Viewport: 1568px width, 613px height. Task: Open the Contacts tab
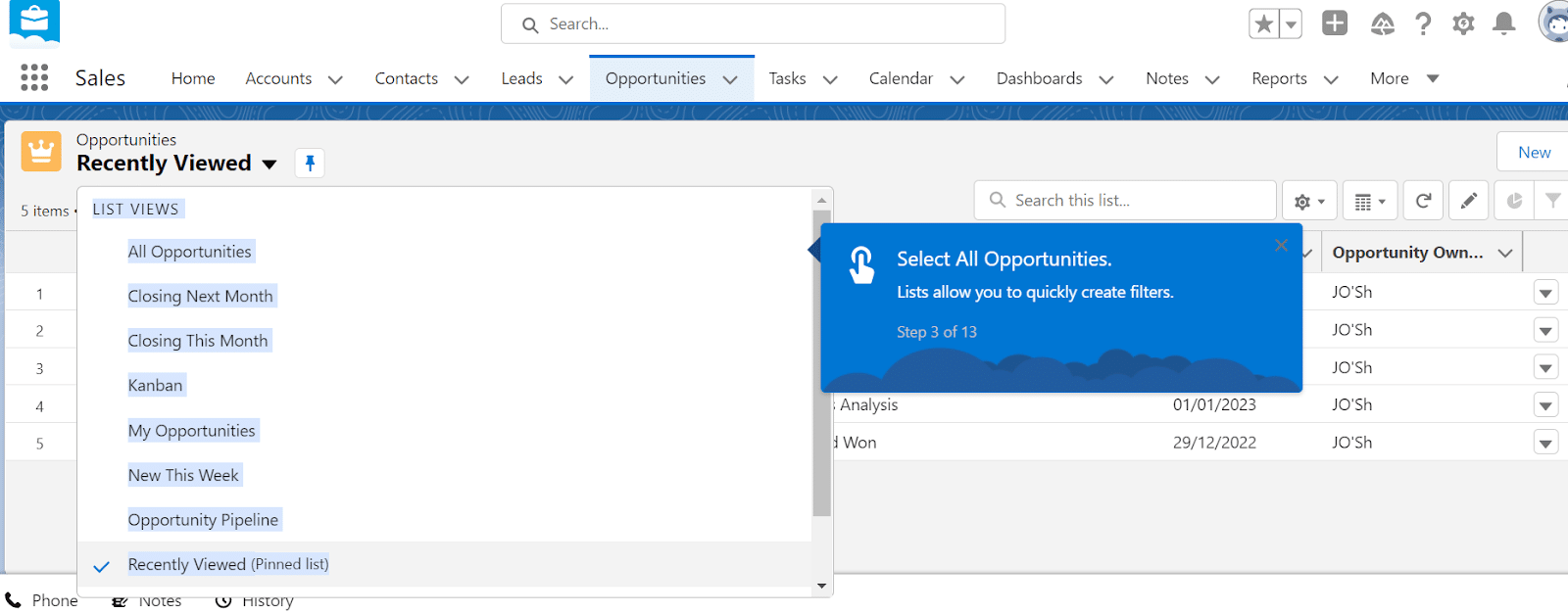407,78
